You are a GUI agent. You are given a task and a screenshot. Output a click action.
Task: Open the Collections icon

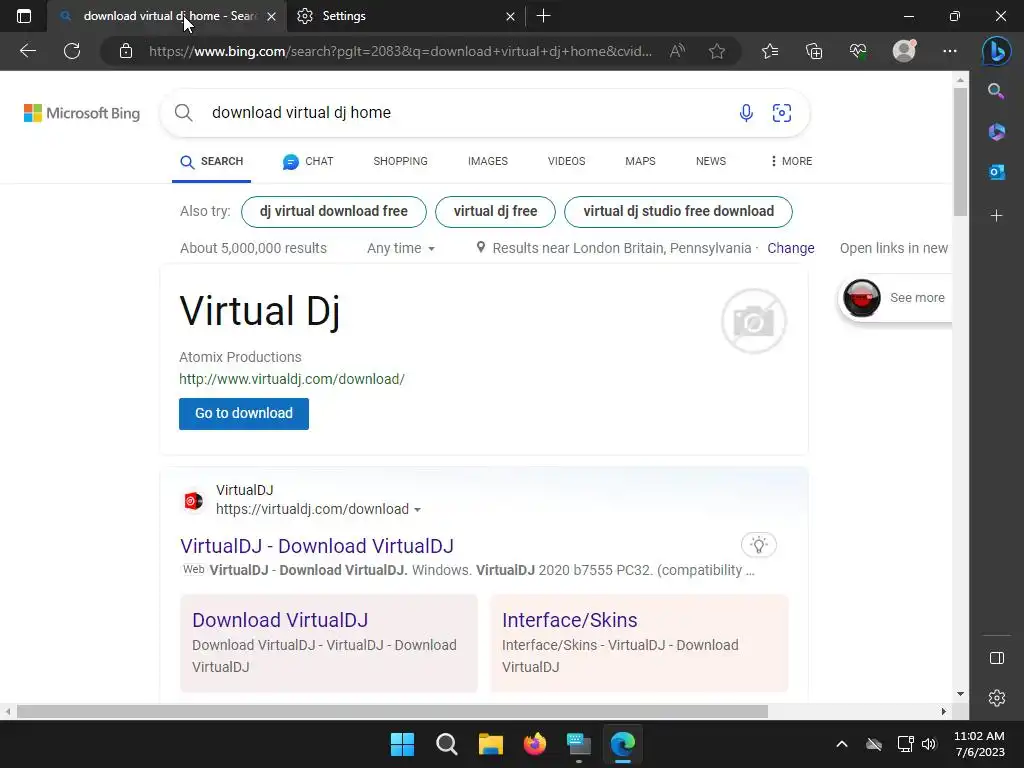(x=814, y=51)
